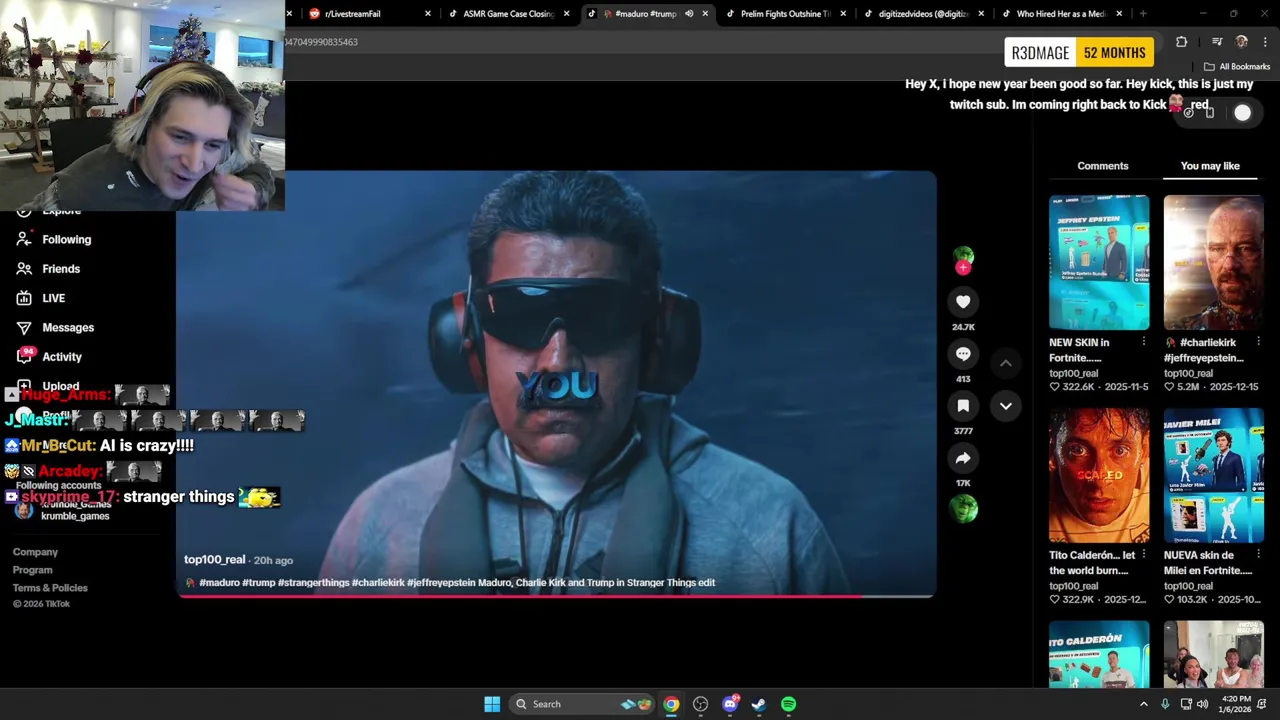Open the Program footer link
The image size is (1280, 720).
32,570
